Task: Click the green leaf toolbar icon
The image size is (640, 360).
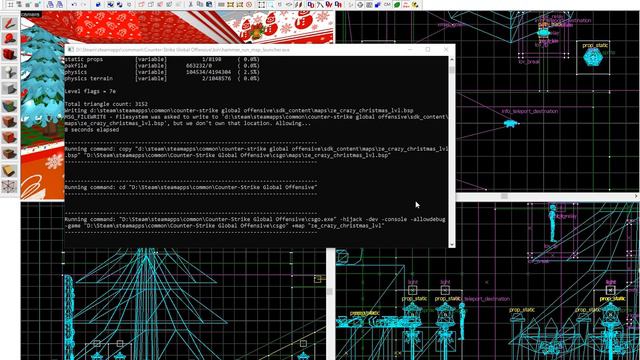Action: click(397, 5)
